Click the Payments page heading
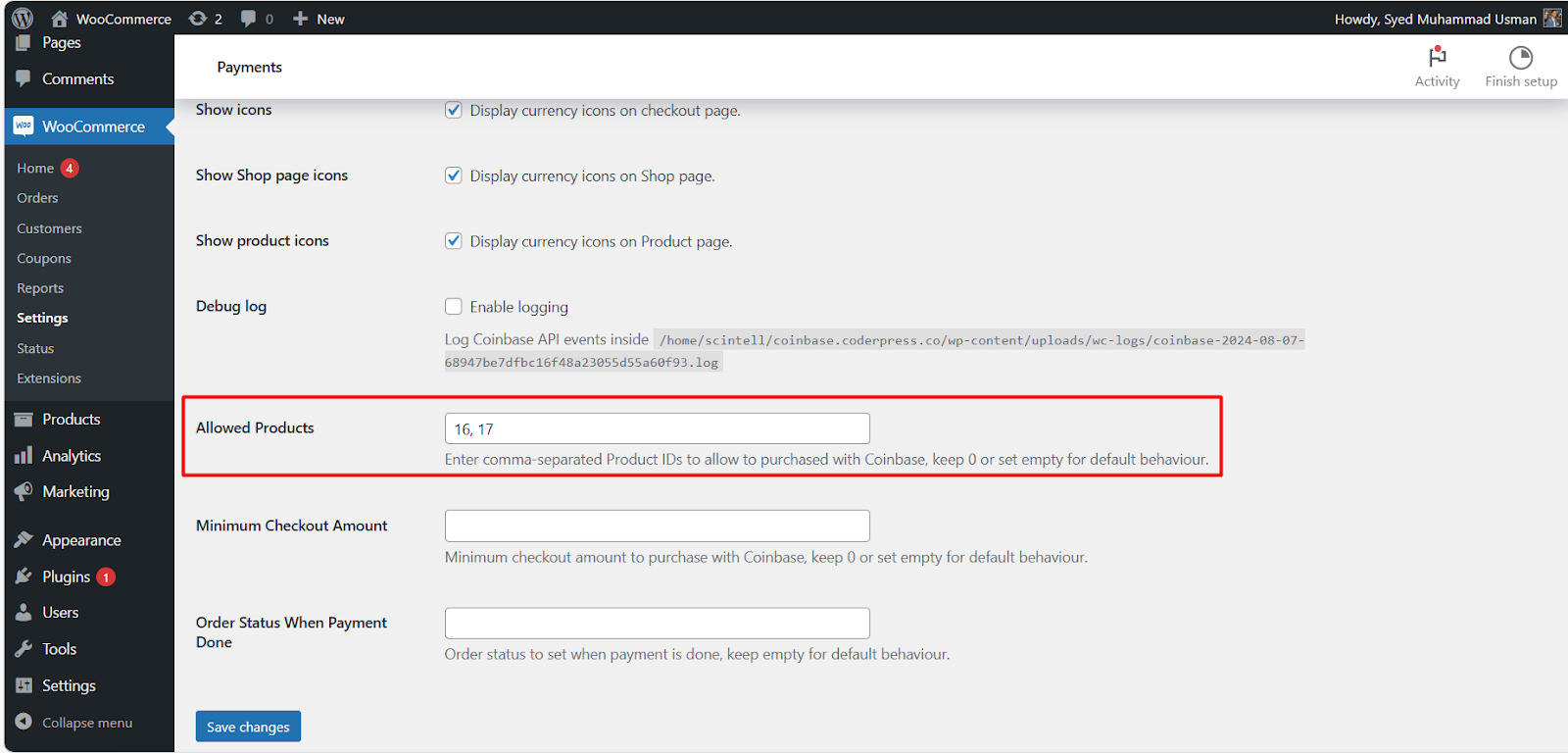This screenshot has width=1568, height=753. [x=250, y=67]
